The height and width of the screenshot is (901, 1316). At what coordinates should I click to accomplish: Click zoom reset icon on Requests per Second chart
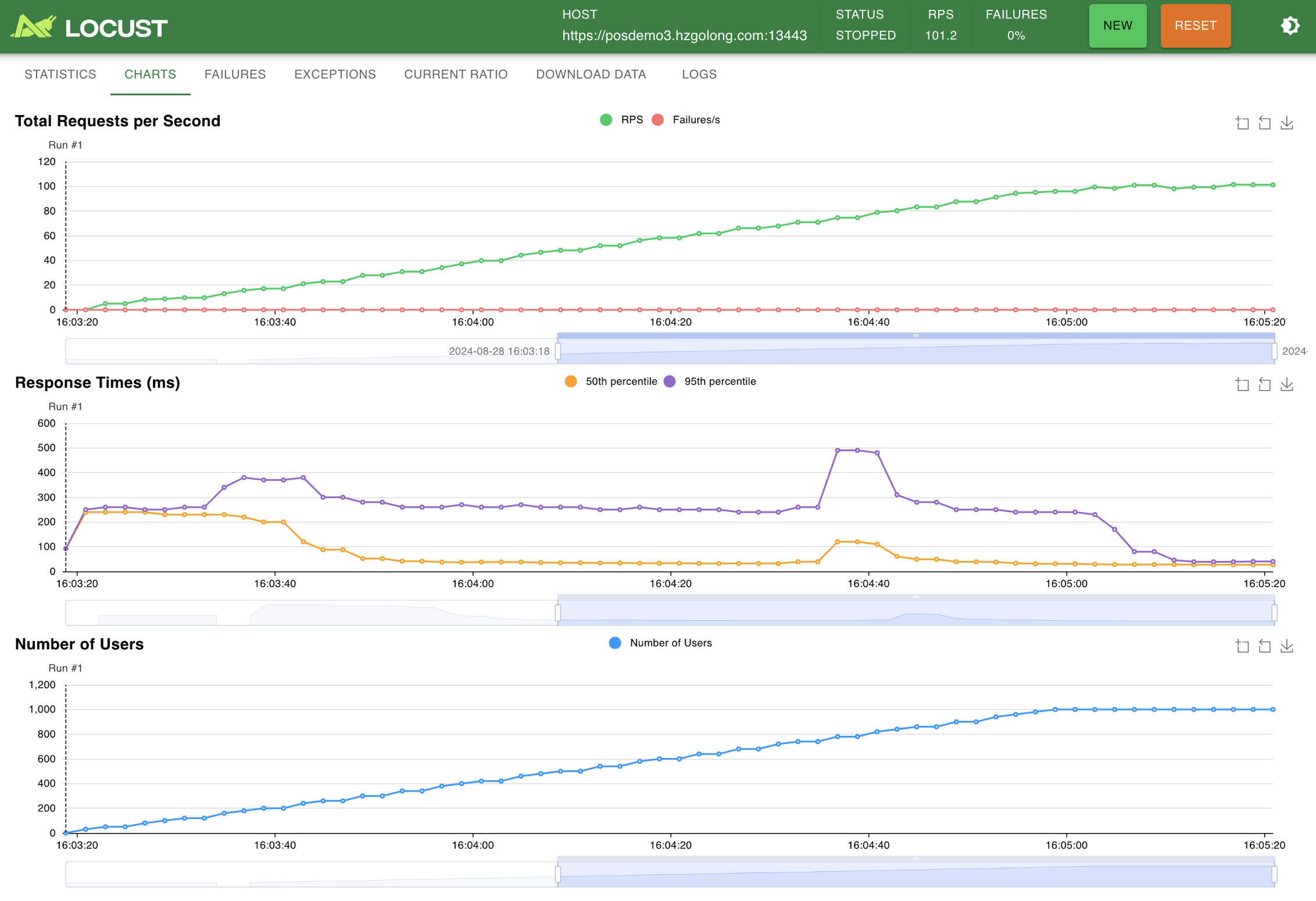point(1264,123)
